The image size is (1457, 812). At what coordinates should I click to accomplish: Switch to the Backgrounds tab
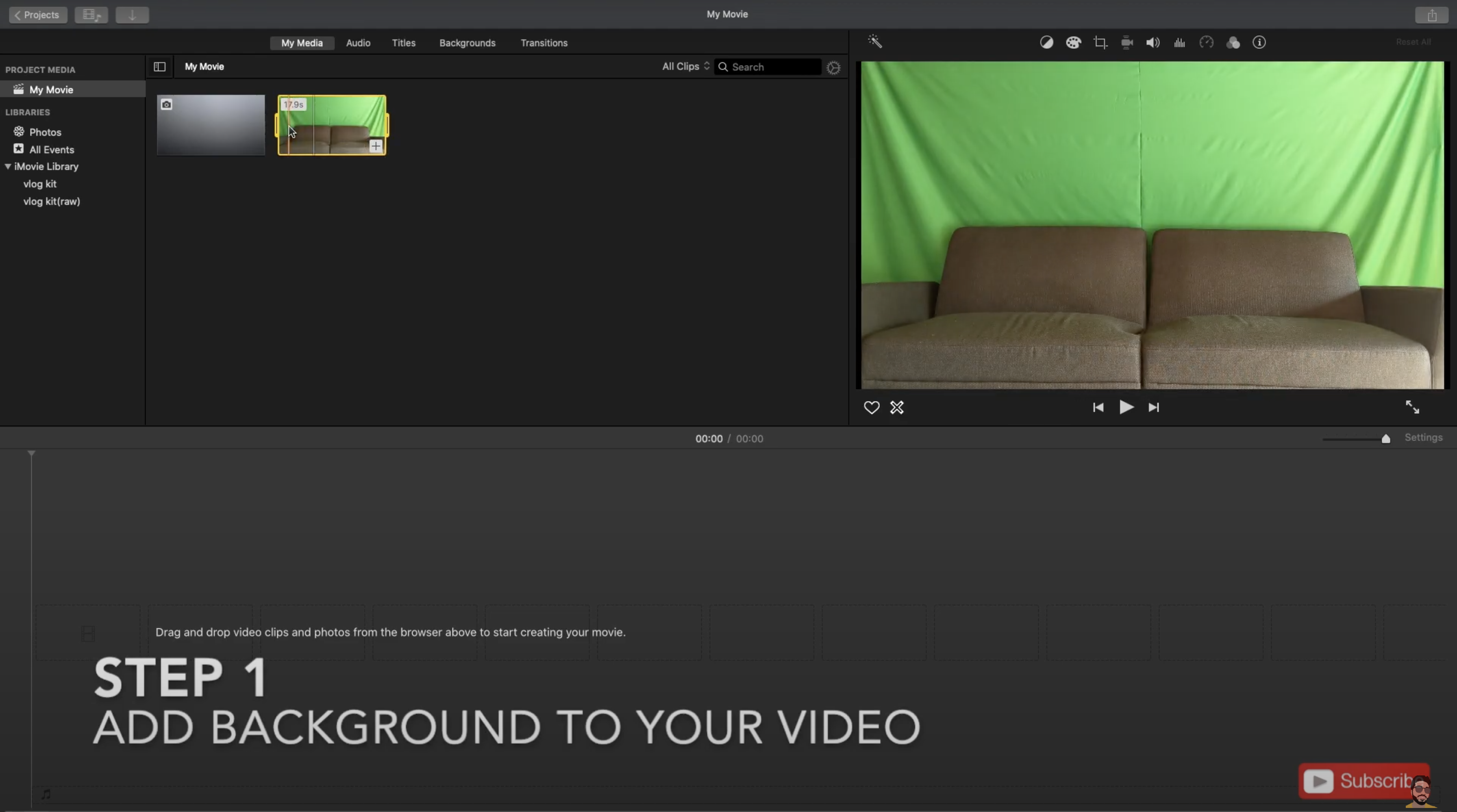(467, 43)
